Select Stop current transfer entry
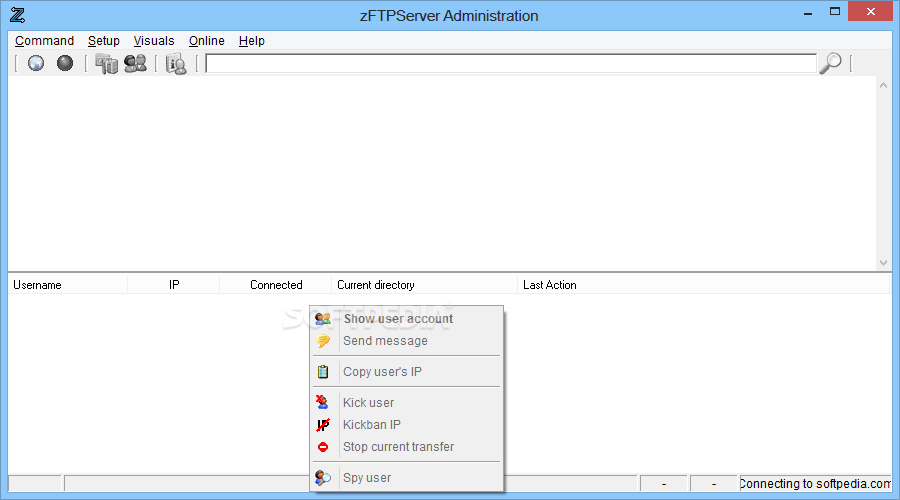Viewport: 900px width, 500px height. [407, 447]
